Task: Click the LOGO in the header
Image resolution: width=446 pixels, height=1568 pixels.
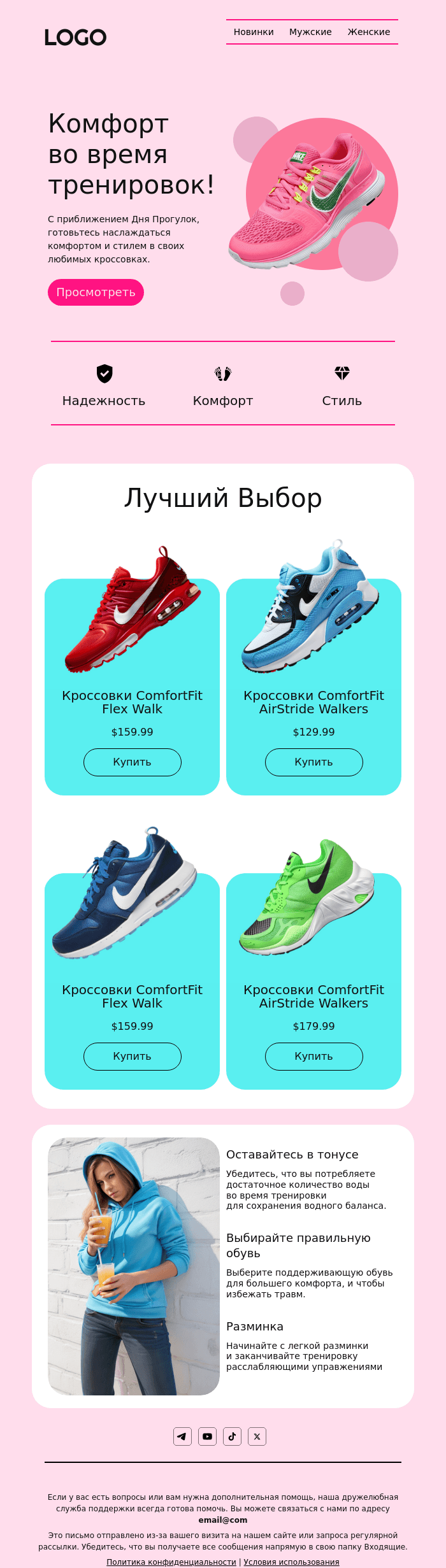Action: 75,38
